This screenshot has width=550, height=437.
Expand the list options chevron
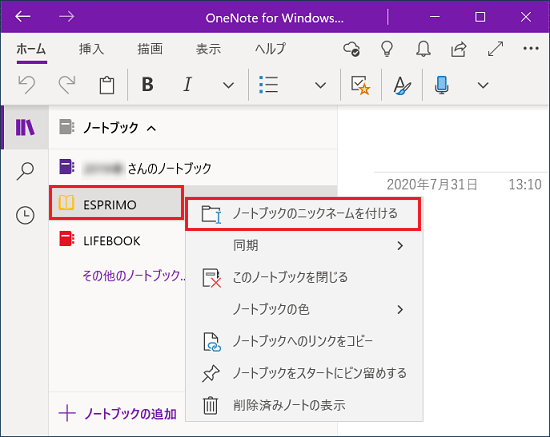point(320,85)
